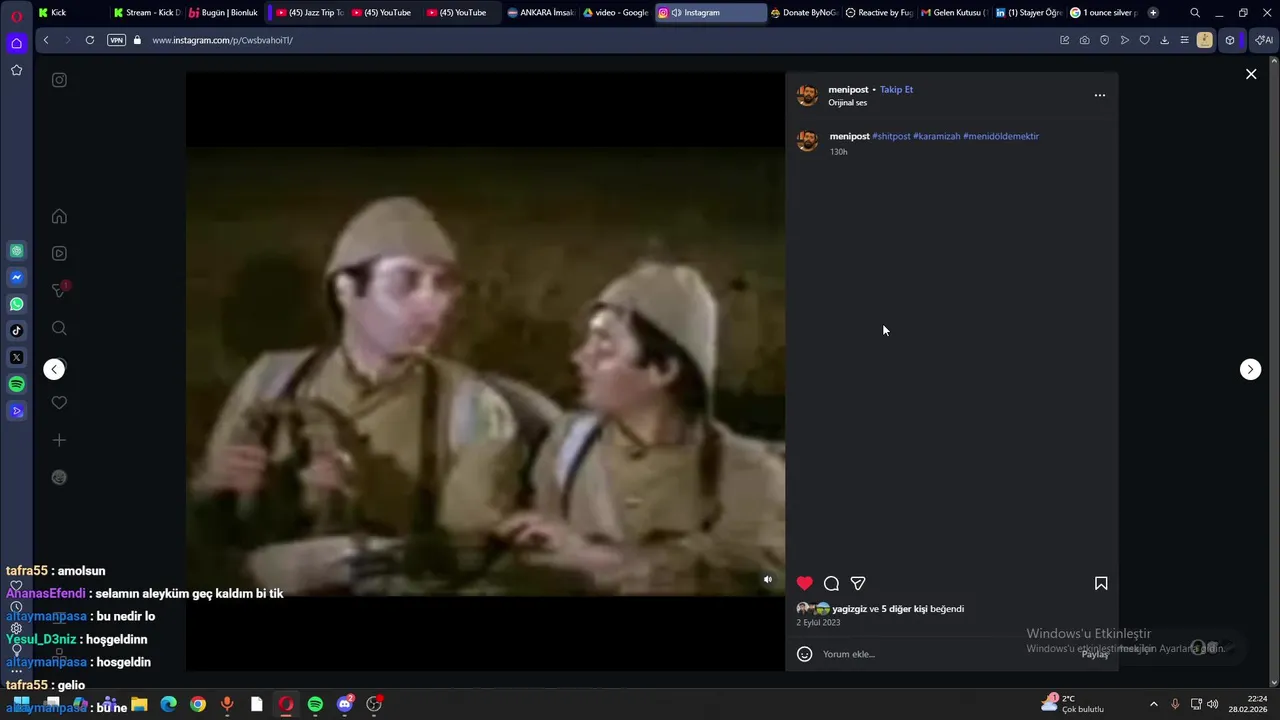
Task: Switch to video - Google tab
Action: point(616,13)
